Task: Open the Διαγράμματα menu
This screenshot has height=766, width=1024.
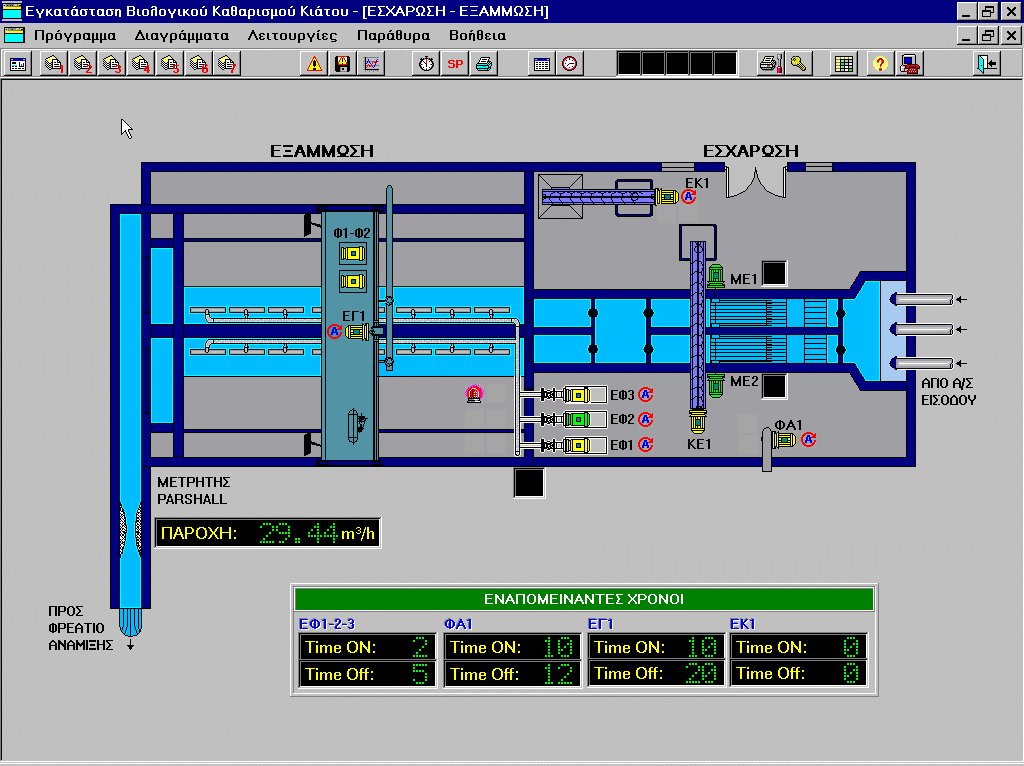Action: (x=181, y=35)
